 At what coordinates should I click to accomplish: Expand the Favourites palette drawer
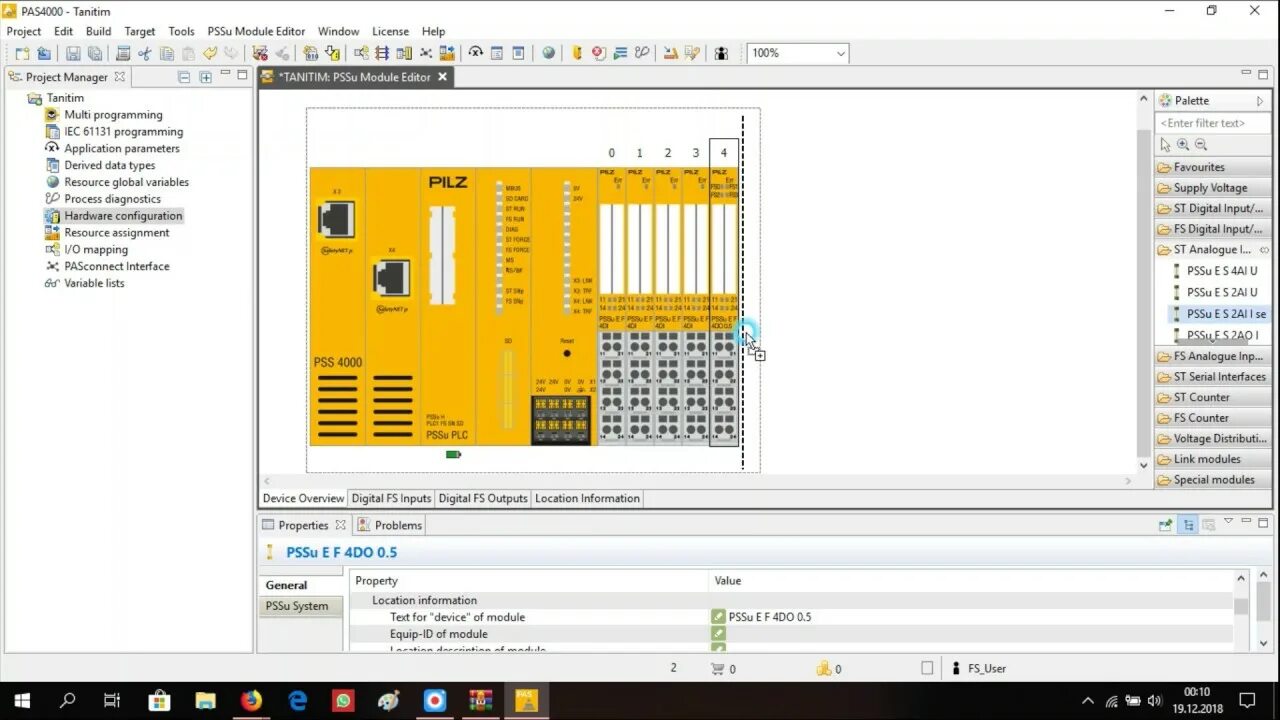(1213, 167)
